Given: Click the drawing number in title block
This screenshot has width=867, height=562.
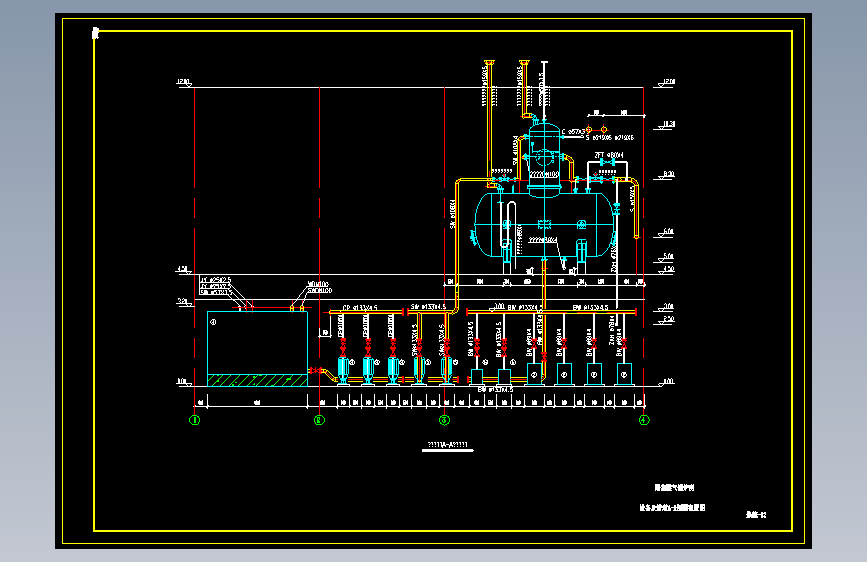Looking at the screenshot, I should pyautogui.click(x=756, y=515).
